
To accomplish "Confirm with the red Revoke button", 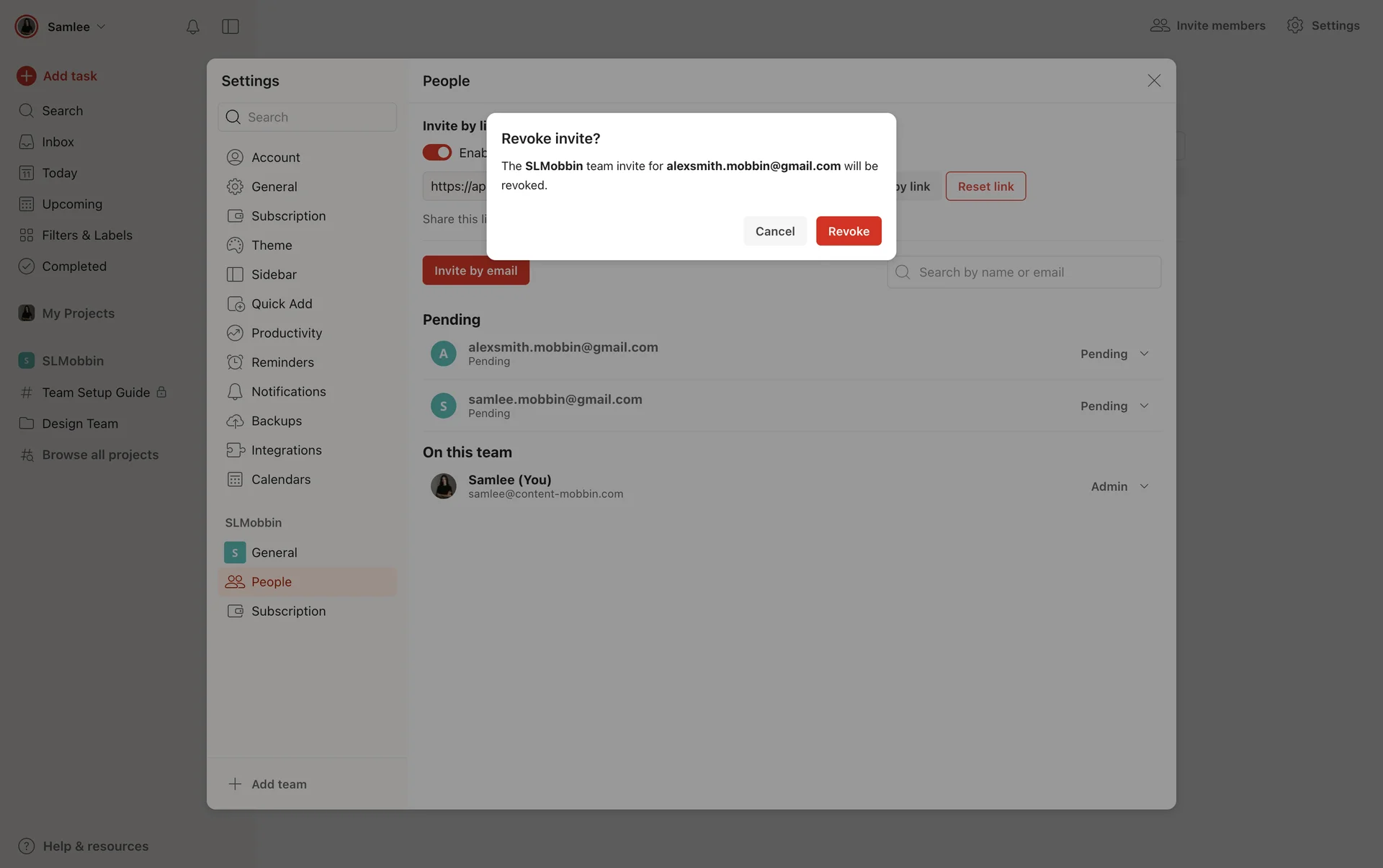I will 848,231.
